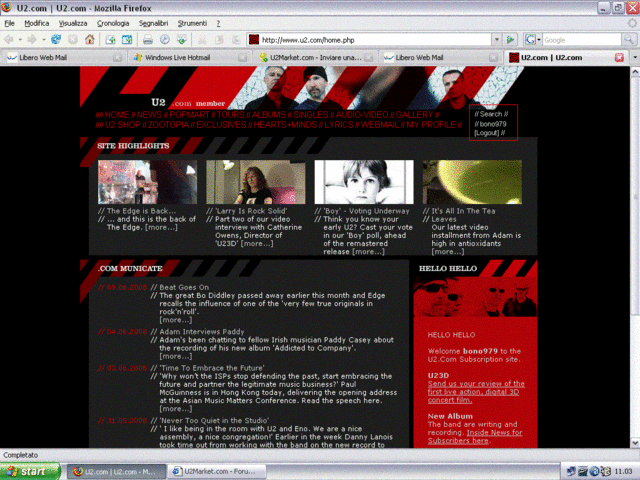Click the Paste toolbar icon
The width and height of the screenshot is (640, 480).
[236, 40]
